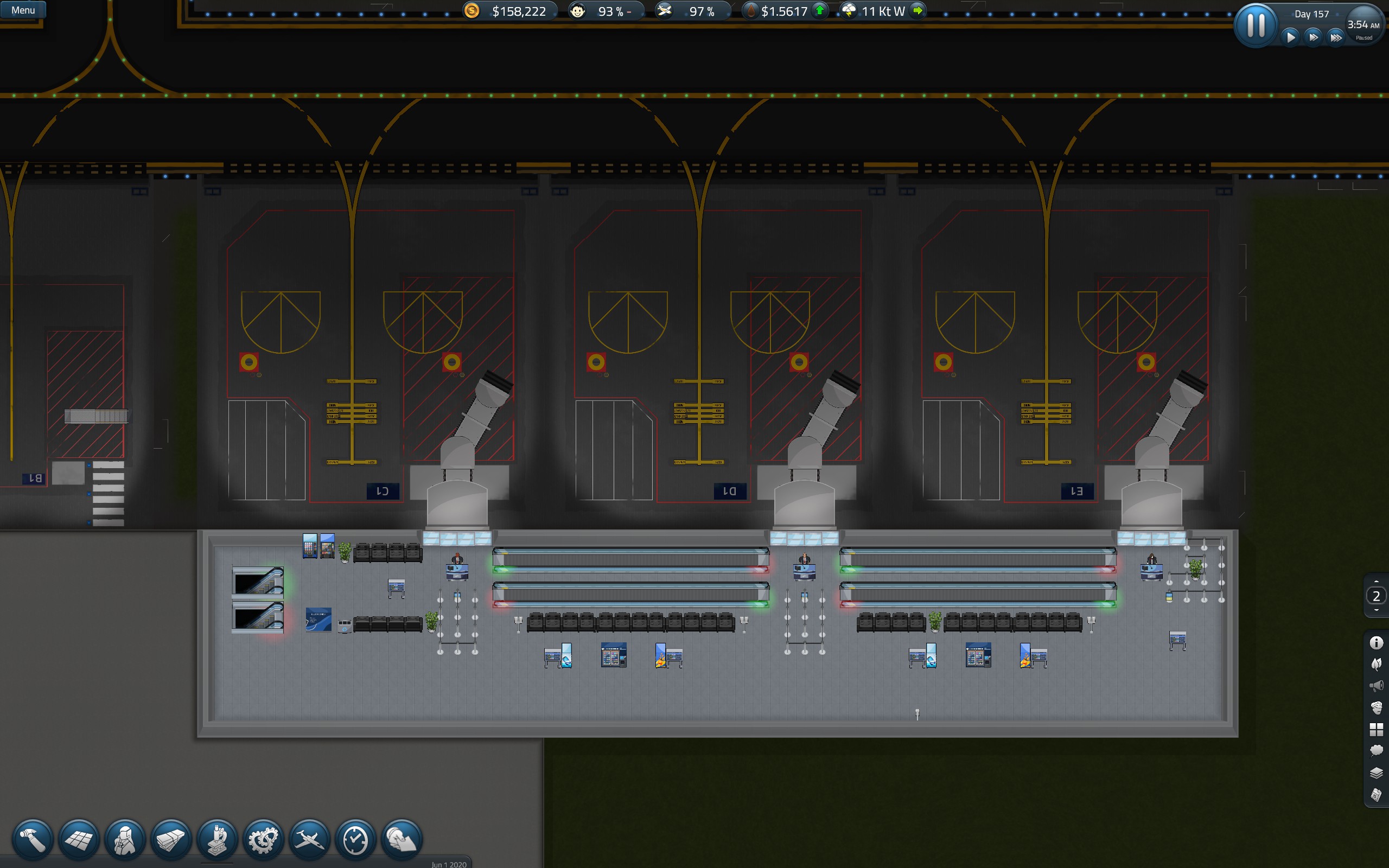The width and height of the screenshot is (1389, 868).
Task: Open the contracts hand-paper menu
Action: tap(402, 840)
